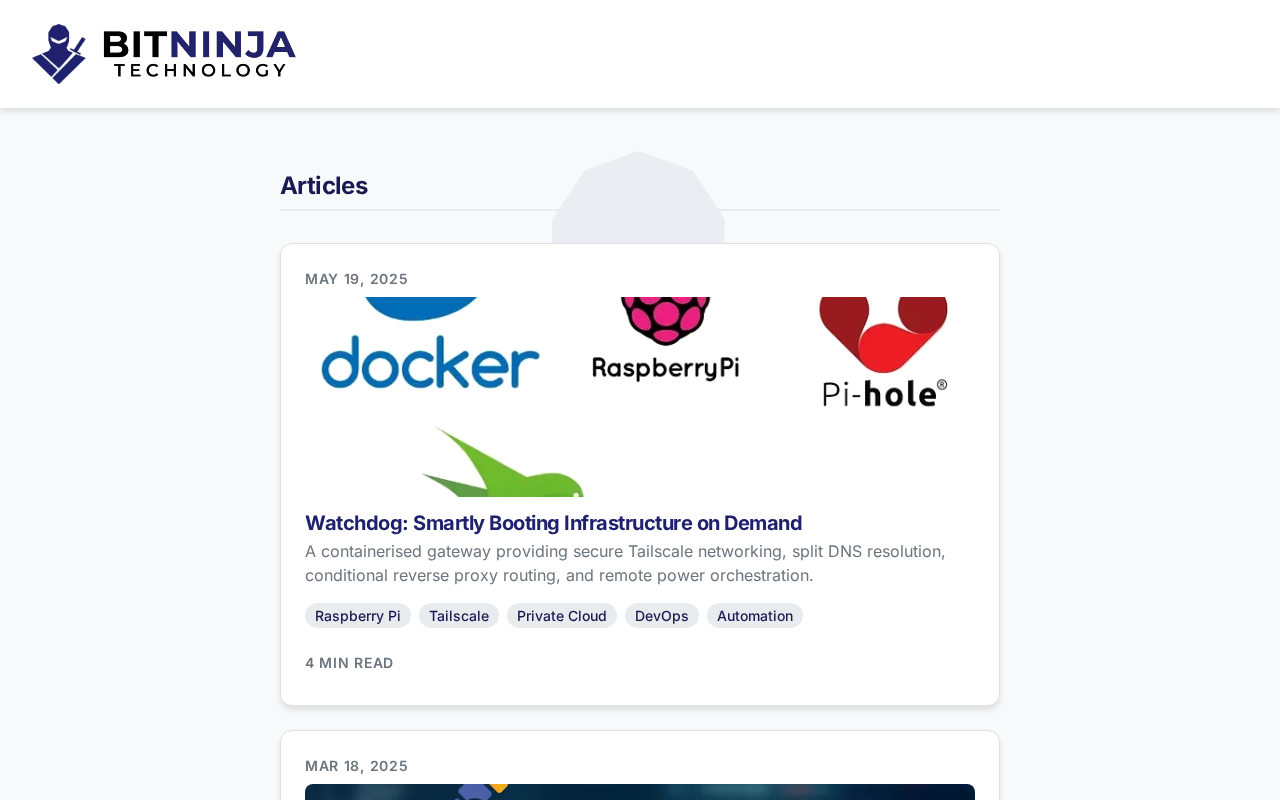Image resolution: width=1280 pixels, height=800 pixels.
Task: Click the red Pi-hole logo
Action: tap(883, 352)
